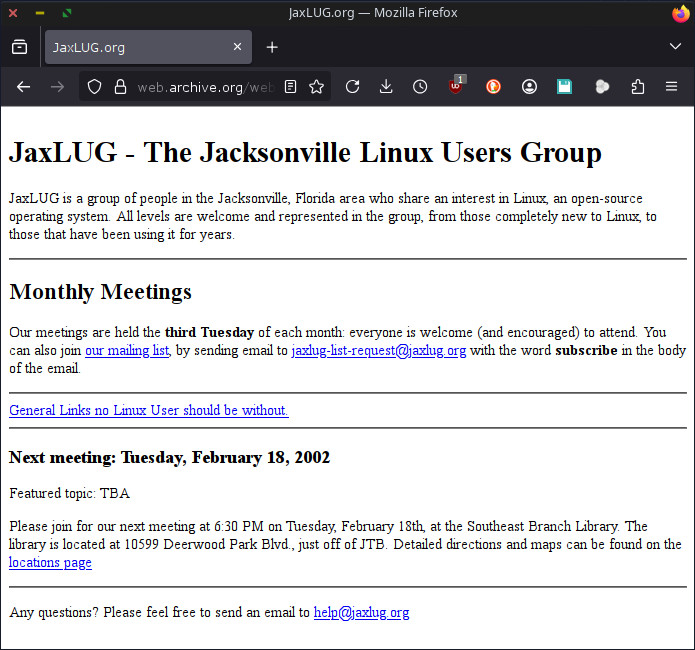The image size is (695, 650).
Task: Click the bold 'third Tuesday' text
Action: coord(209,333)
